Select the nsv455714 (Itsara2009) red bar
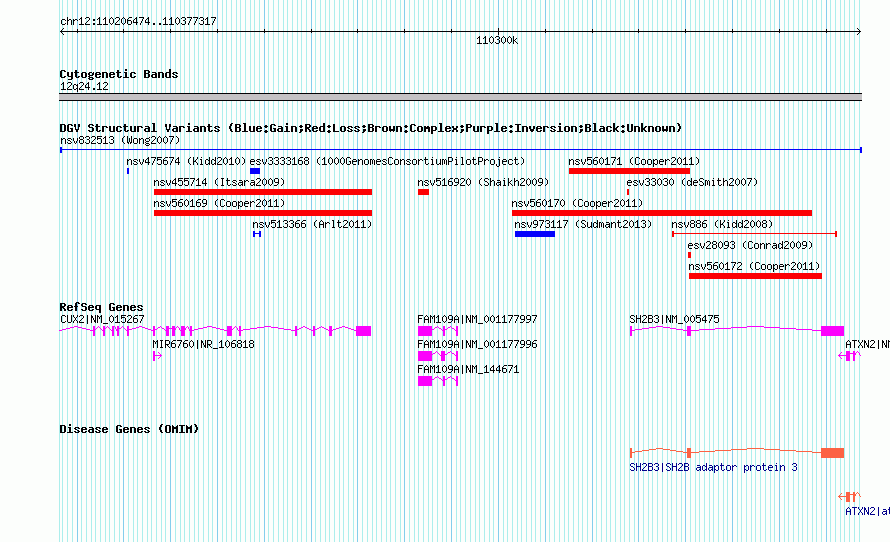 (263, 192)
